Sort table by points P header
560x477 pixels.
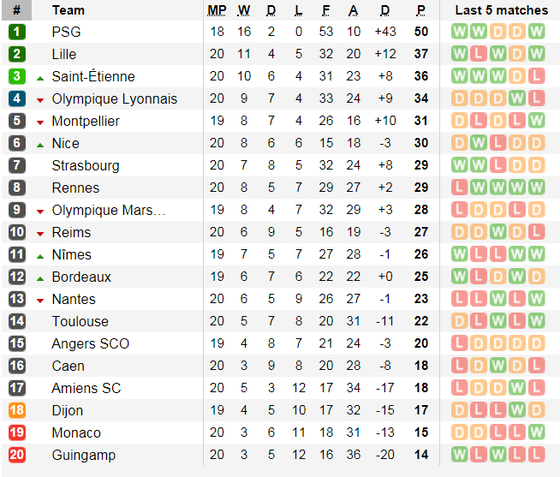(421, 10)
